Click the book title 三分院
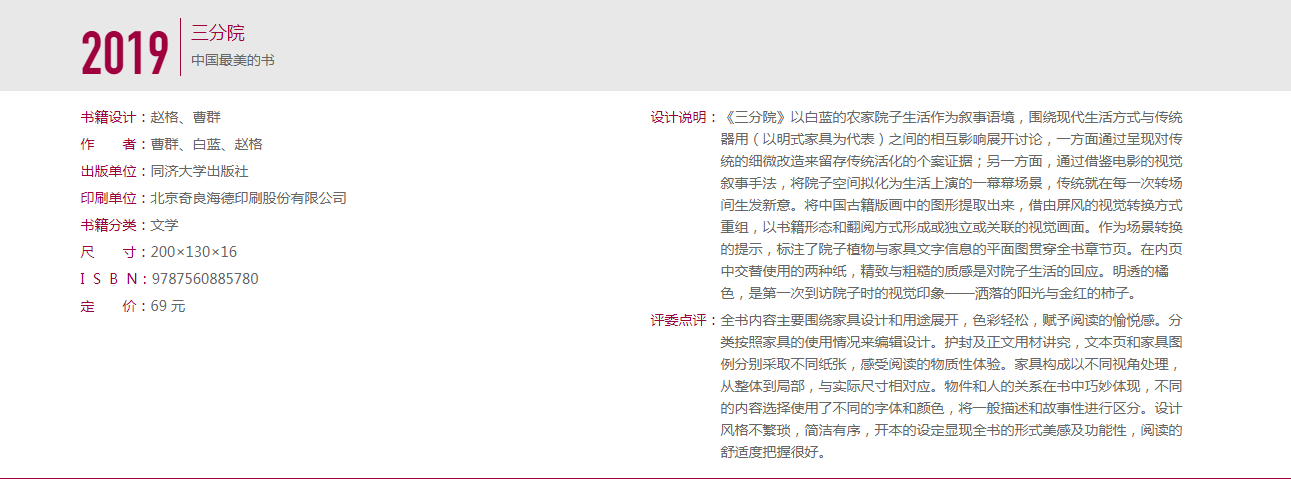 218,33
